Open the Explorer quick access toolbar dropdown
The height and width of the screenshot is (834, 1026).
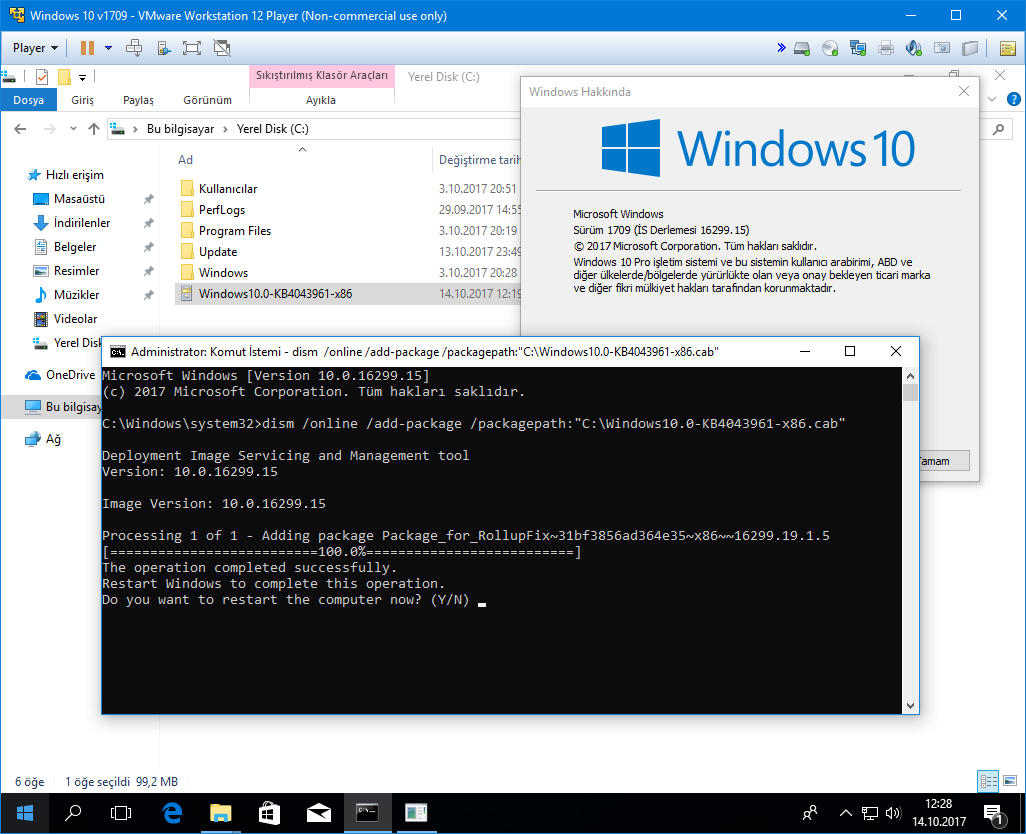(x=82, y=78)
